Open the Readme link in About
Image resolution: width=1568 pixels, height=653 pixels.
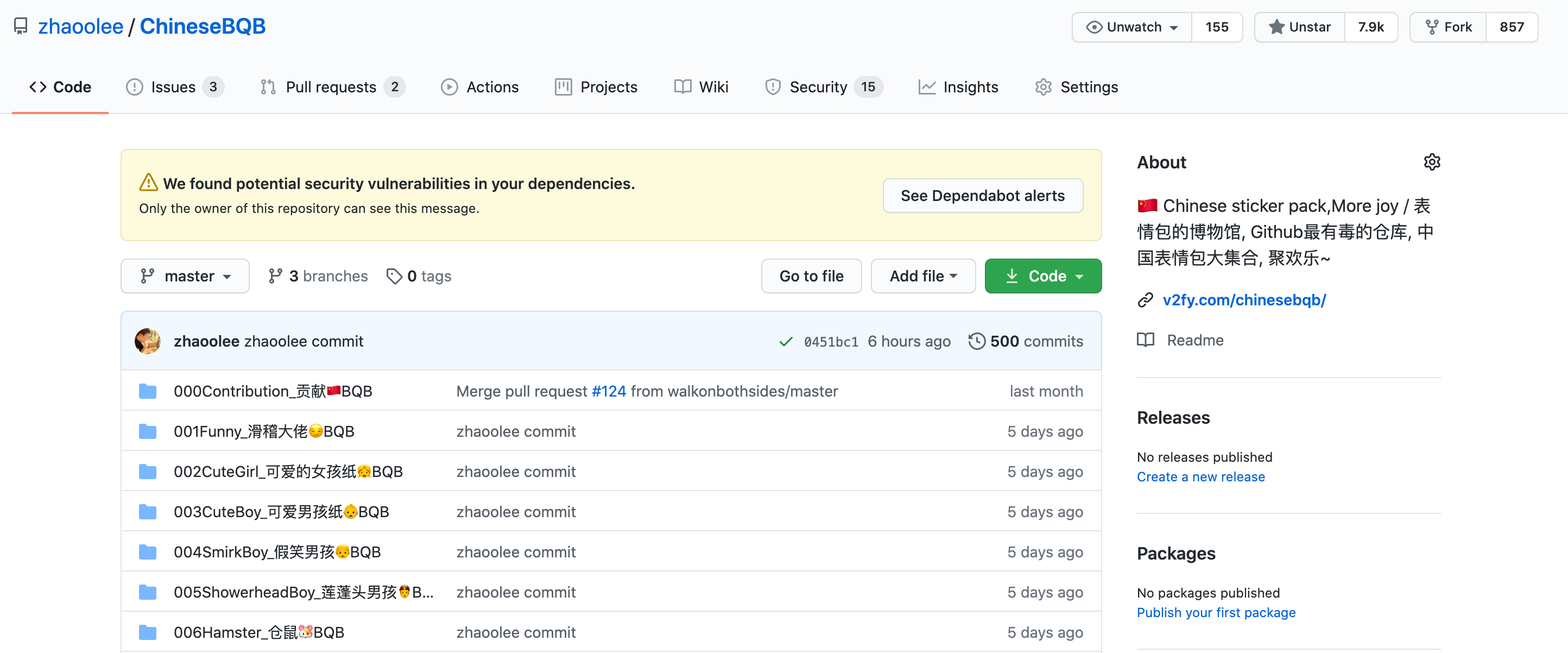[1195, 340]
